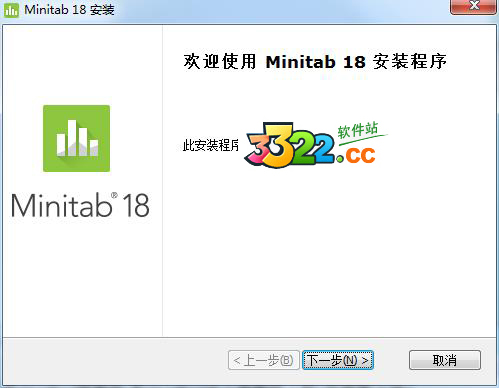Click the 安装程序 characters ending the heading
This screenshot has height=388, width=499.
[410, 61]
